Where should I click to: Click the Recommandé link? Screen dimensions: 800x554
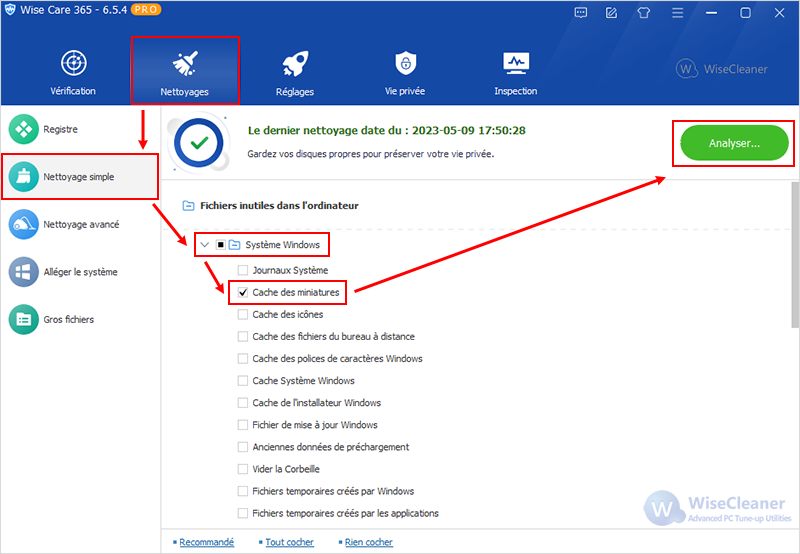206,542
